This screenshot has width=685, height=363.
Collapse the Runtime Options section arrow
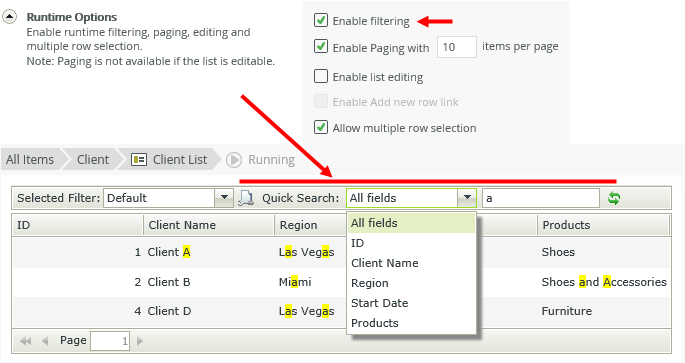coord(10,17)
